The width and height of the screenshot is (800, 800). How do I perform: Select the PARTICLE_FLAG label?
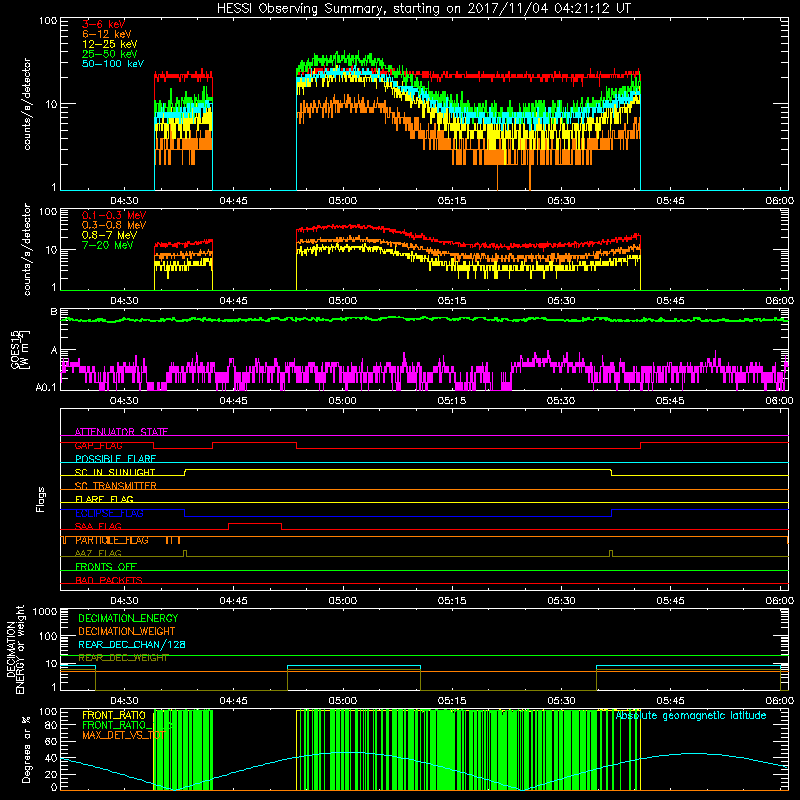click(112, 540)
